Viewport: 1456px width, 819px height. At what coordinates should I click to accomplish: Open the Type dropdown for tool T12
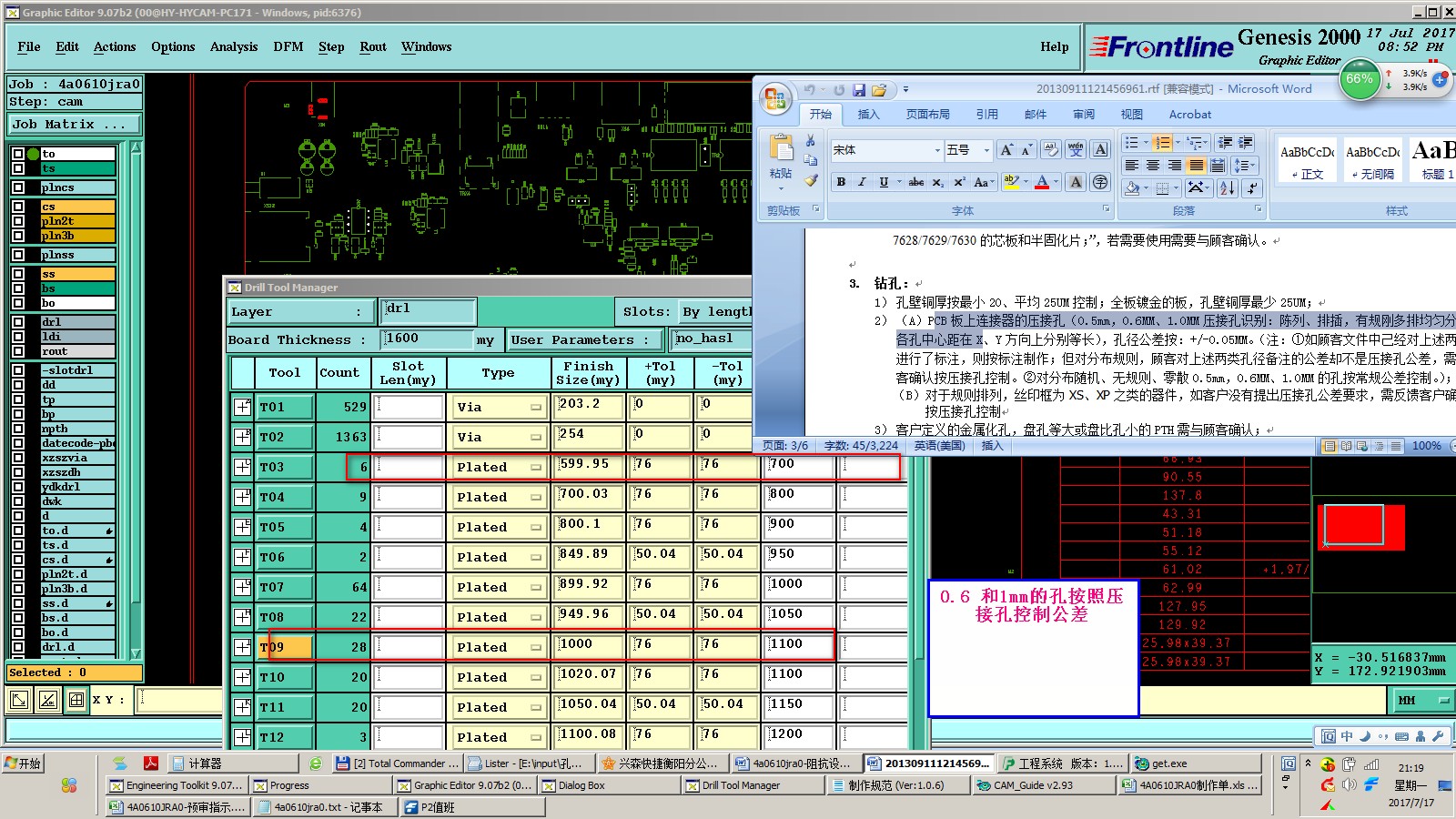pyautogui.click(x=498, y=737)
